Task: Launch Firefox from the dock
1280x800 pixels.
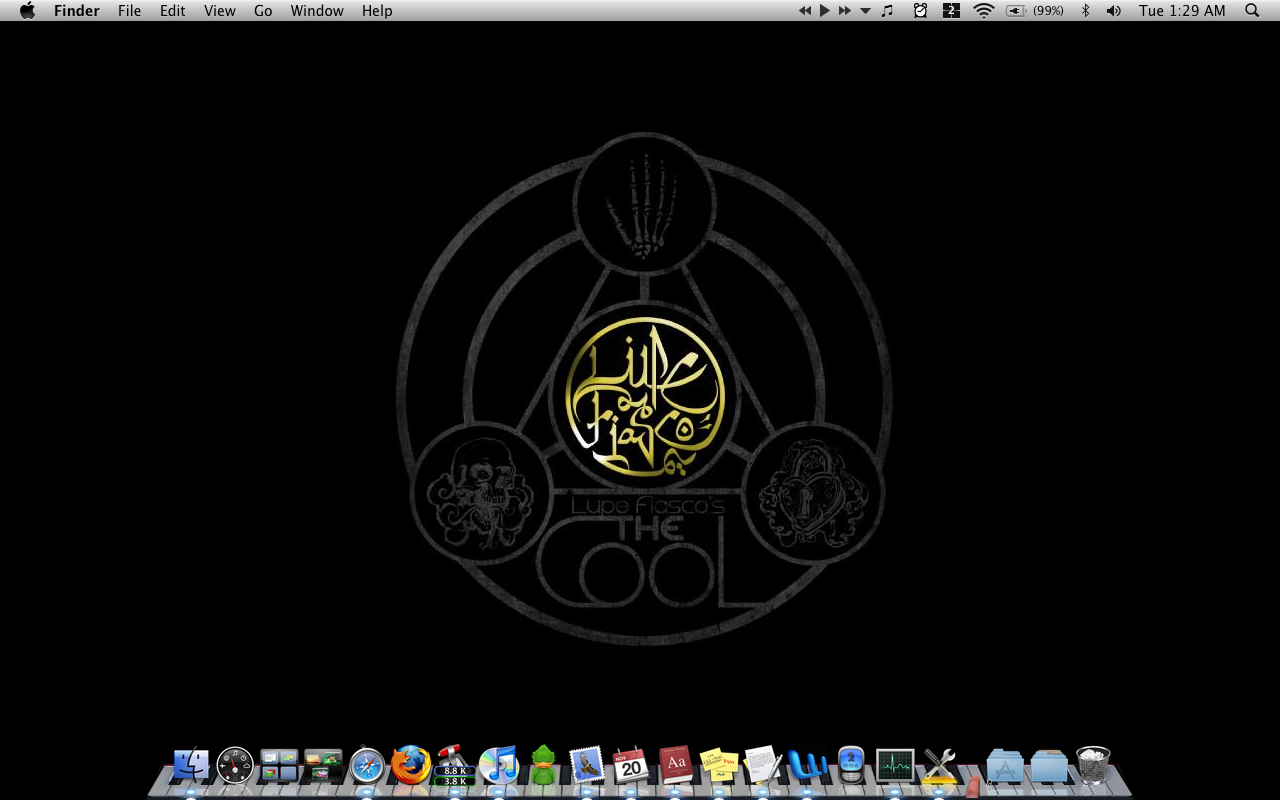Action: (410, 766)
